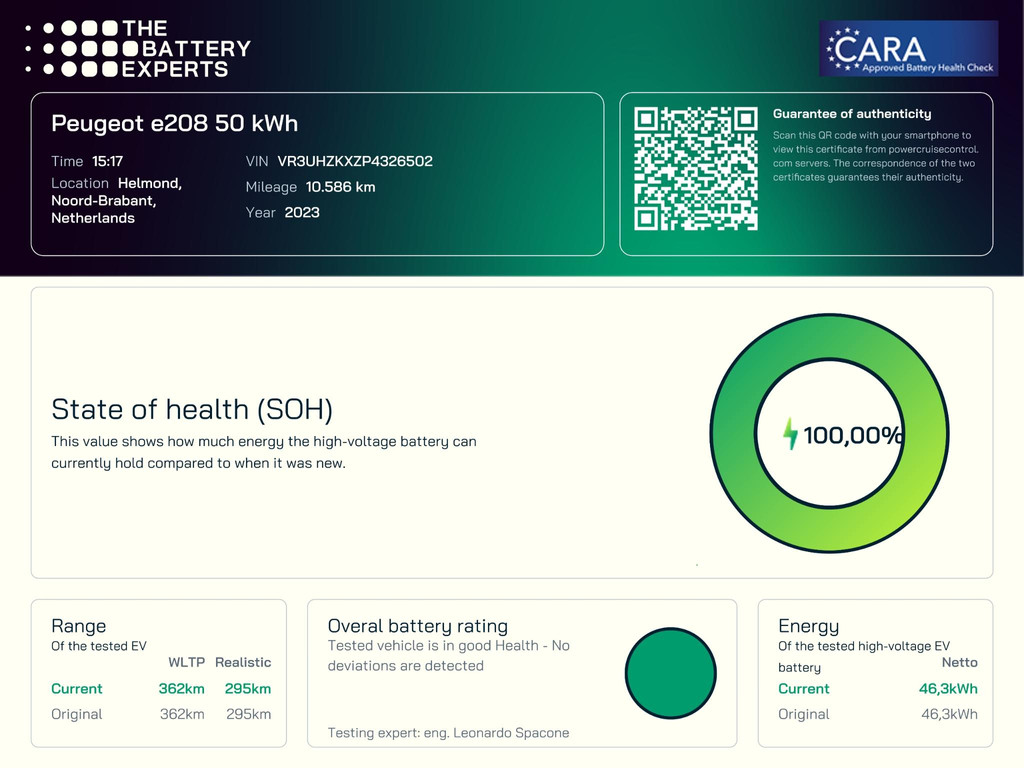Select the Original energy value 46,3kWh
Screen dimensions: 1024x768
coord(950,714)
